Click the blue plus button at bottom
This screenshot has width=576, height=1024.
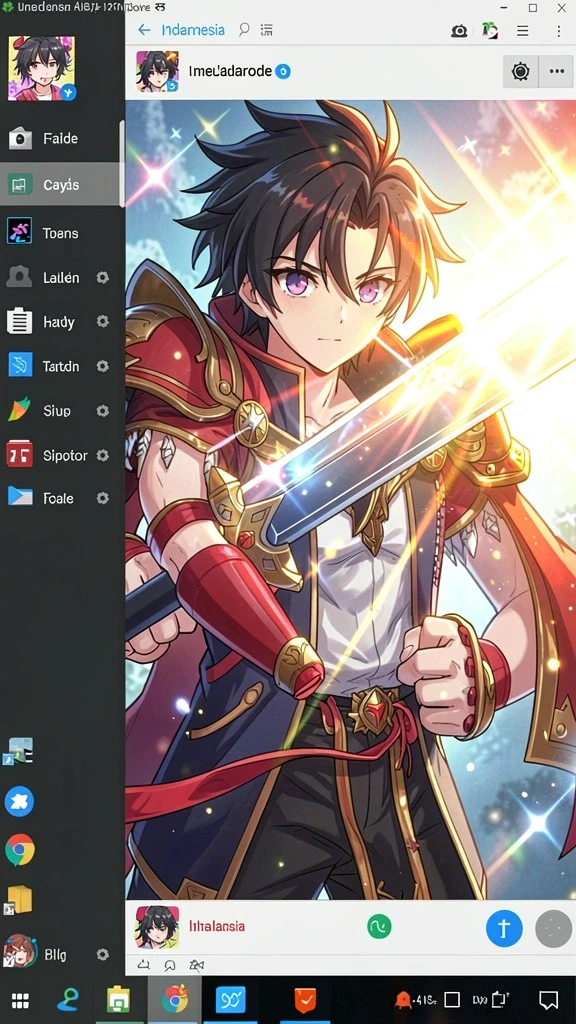pos(504,928)
